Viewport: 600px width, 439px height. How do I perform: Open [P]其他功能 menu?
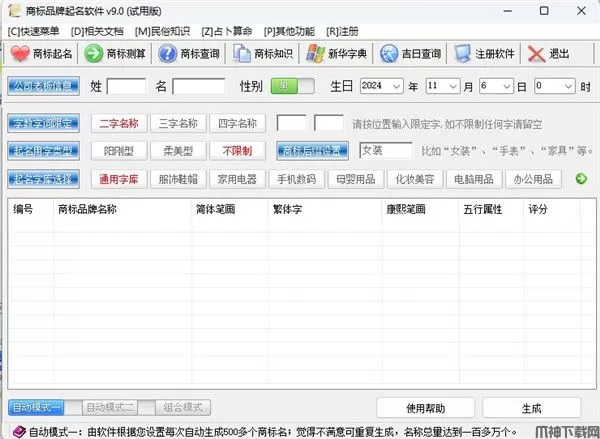[x=289, y=31]
